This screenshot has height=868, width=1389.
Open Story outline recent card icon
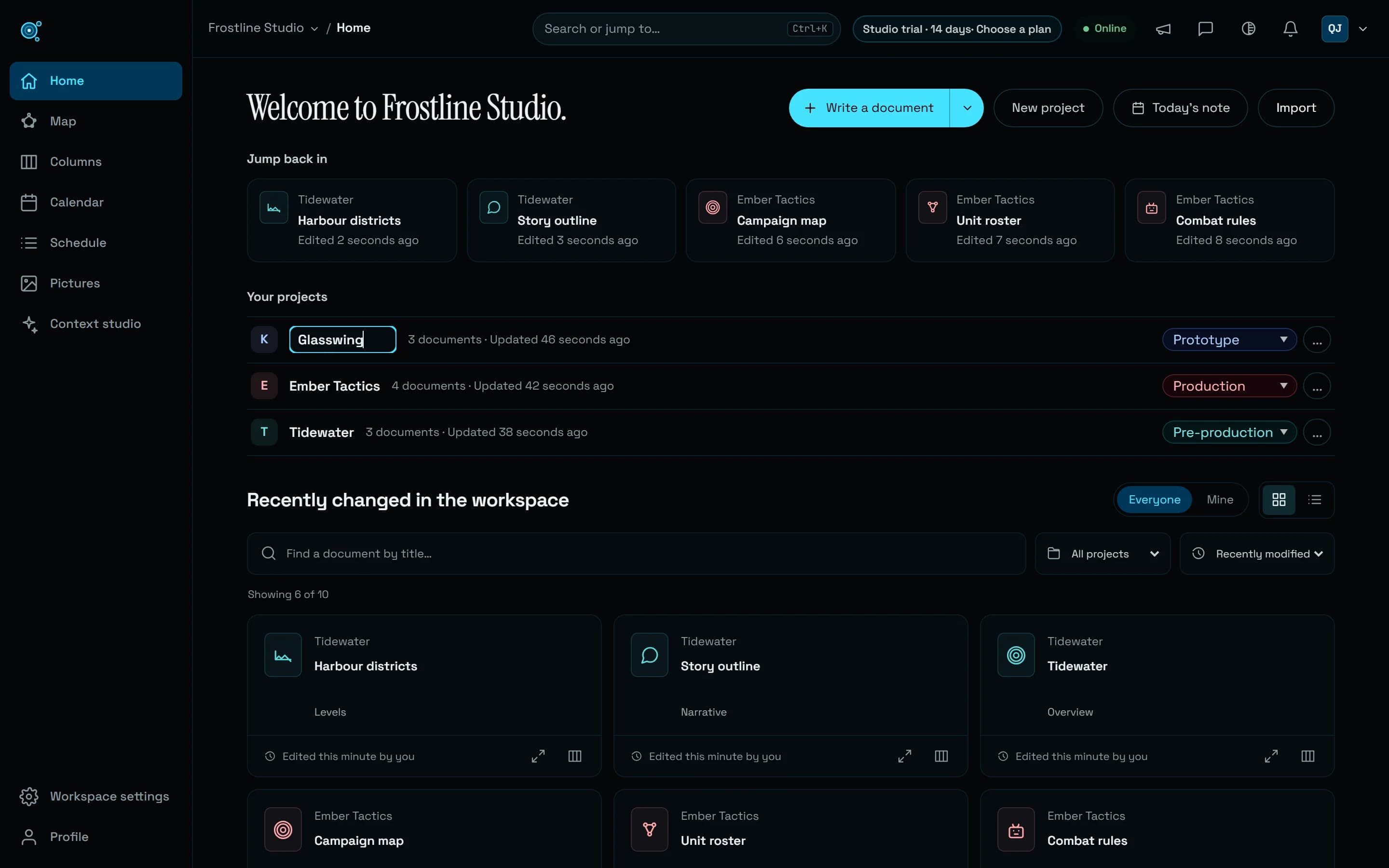click(650, 655)
